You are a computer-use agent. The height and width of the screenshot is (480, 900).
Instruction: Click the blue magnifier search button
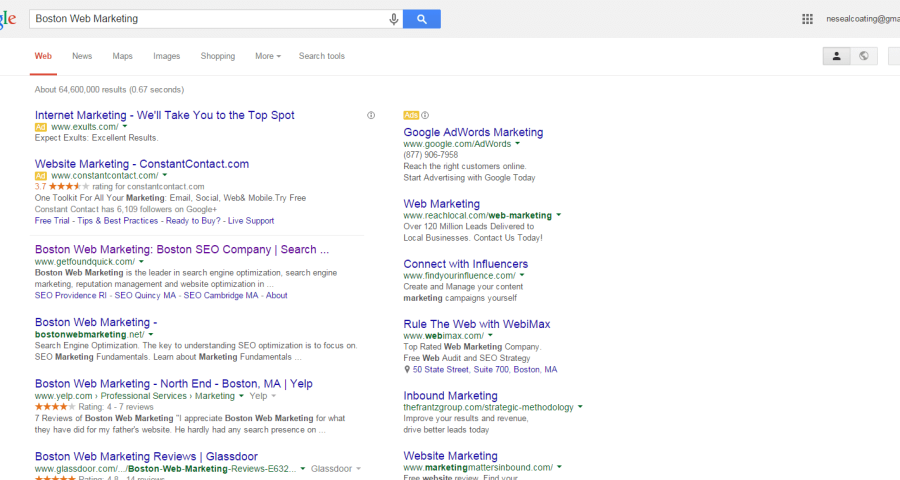(422, 19)
